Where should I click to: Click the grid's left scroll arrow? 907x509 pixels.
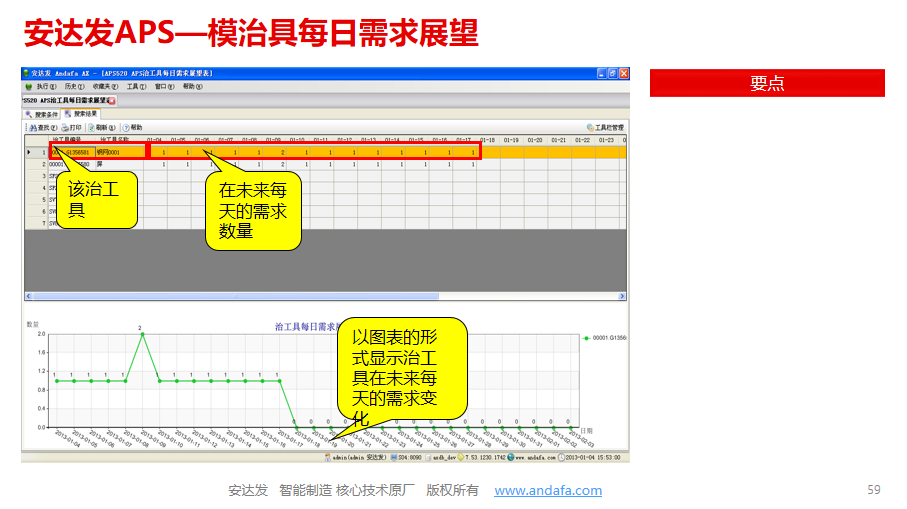point(28,296)
